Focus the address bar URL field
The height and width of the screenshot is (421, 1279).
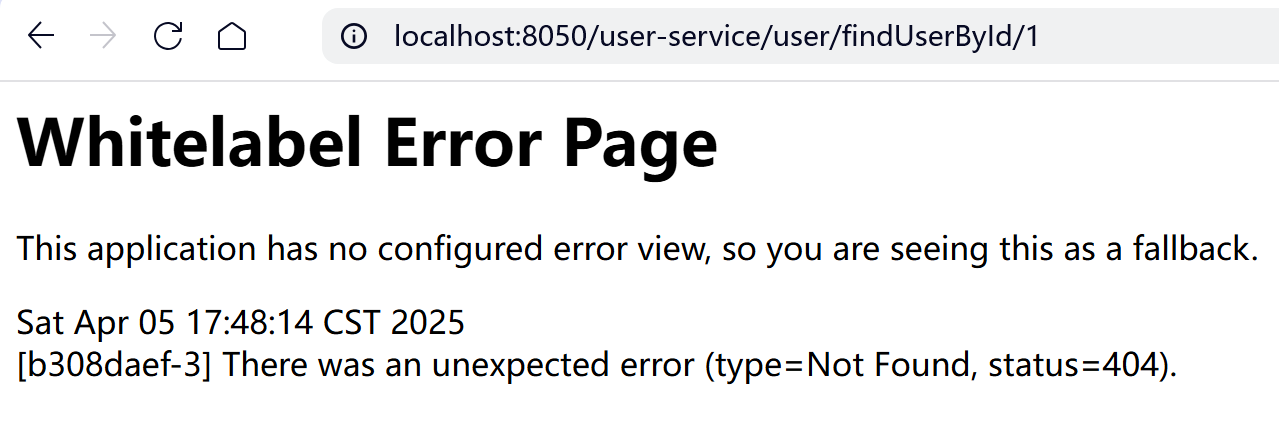click(800, 37)
